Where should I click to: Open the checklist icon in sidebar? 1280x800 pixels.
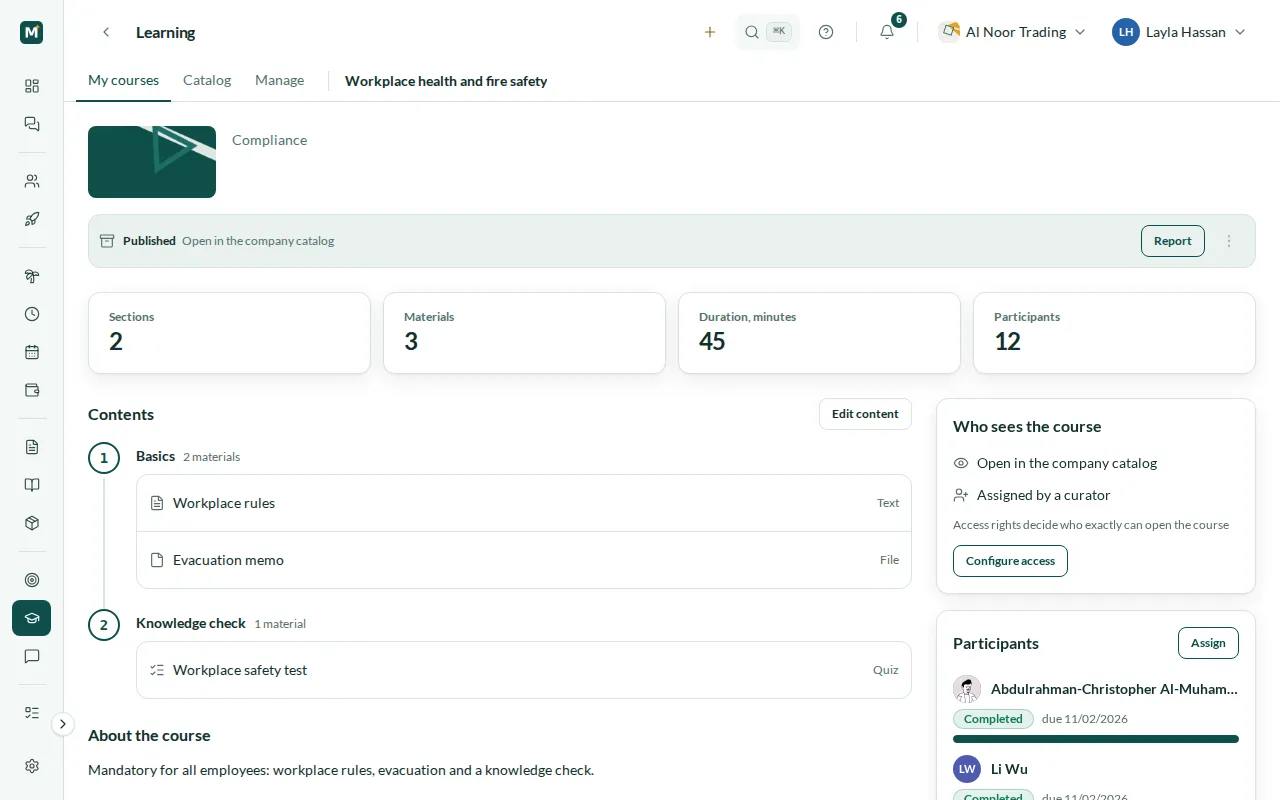pos(32,713)
